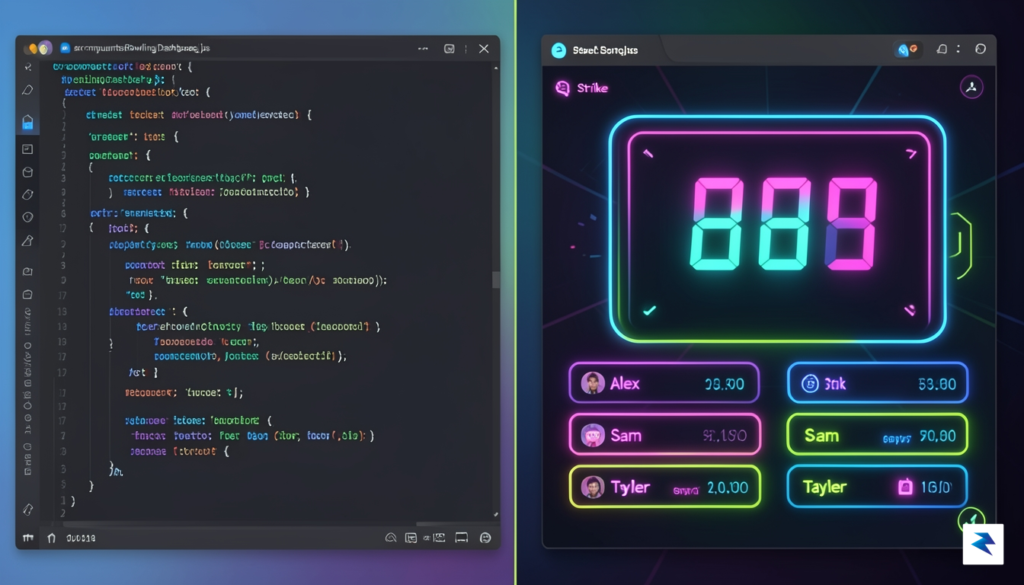1024x585 pixels.
Task: Open the vertical dots menu in the scoreboard title bar
Action: pyautogui.click(x=959, y=49)
